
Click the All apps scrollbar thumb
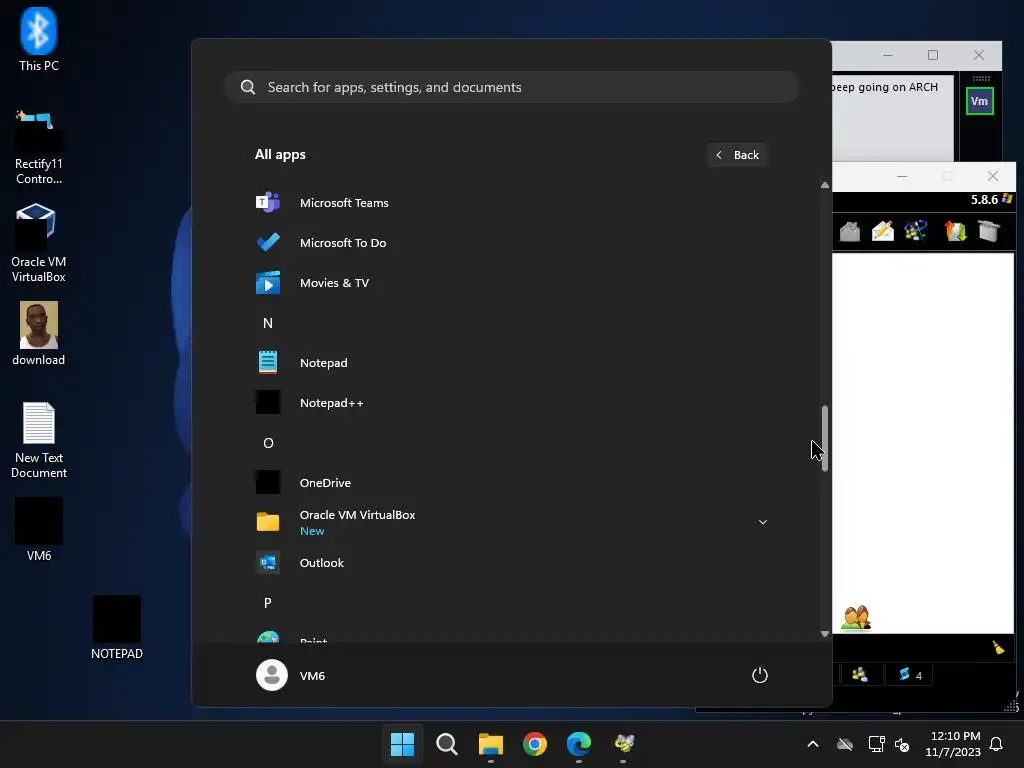825,438
